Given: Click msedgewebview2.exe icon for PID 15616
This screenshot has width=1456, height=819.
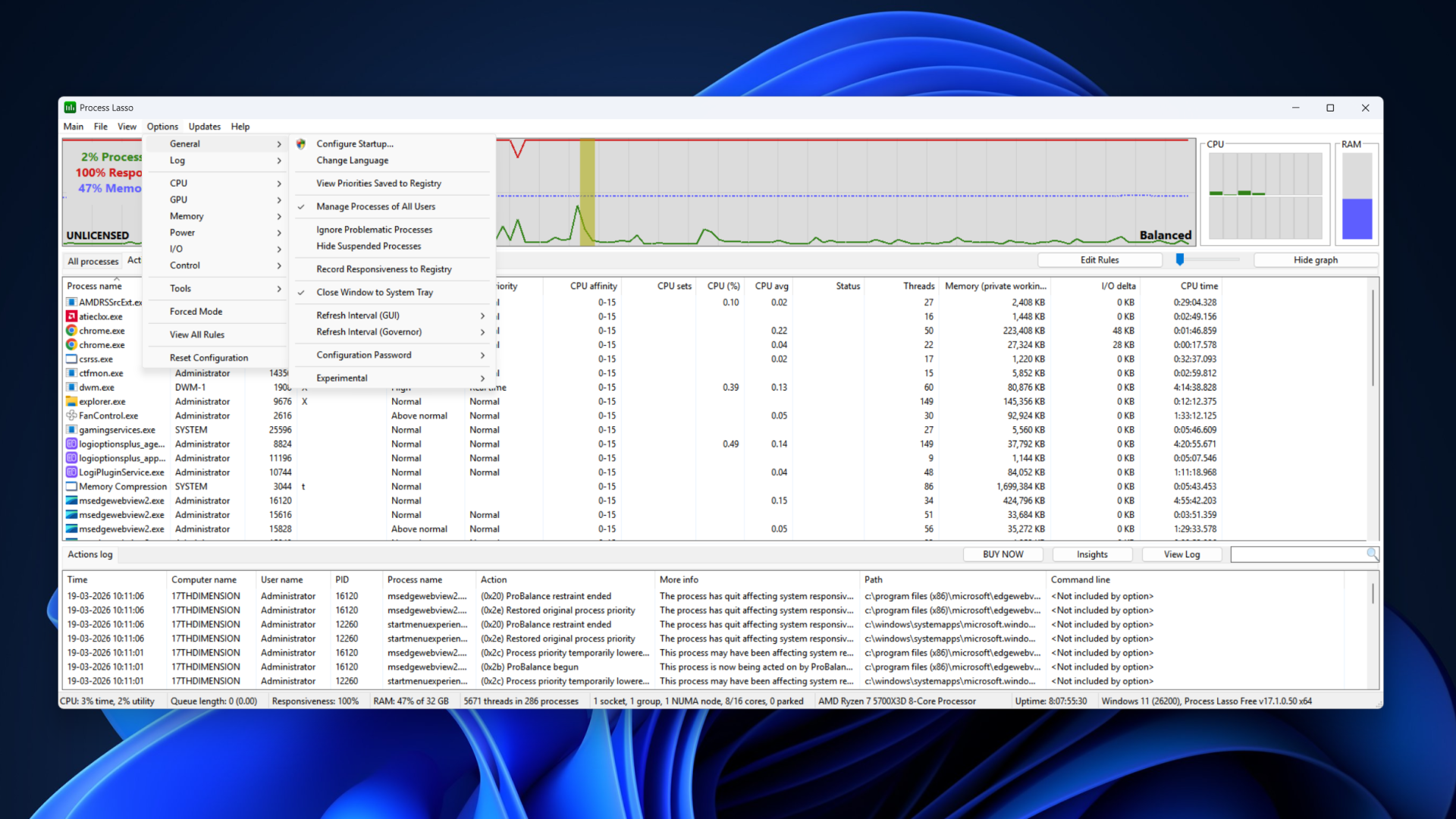Looking at the screenshot, I should pos(72,515).
